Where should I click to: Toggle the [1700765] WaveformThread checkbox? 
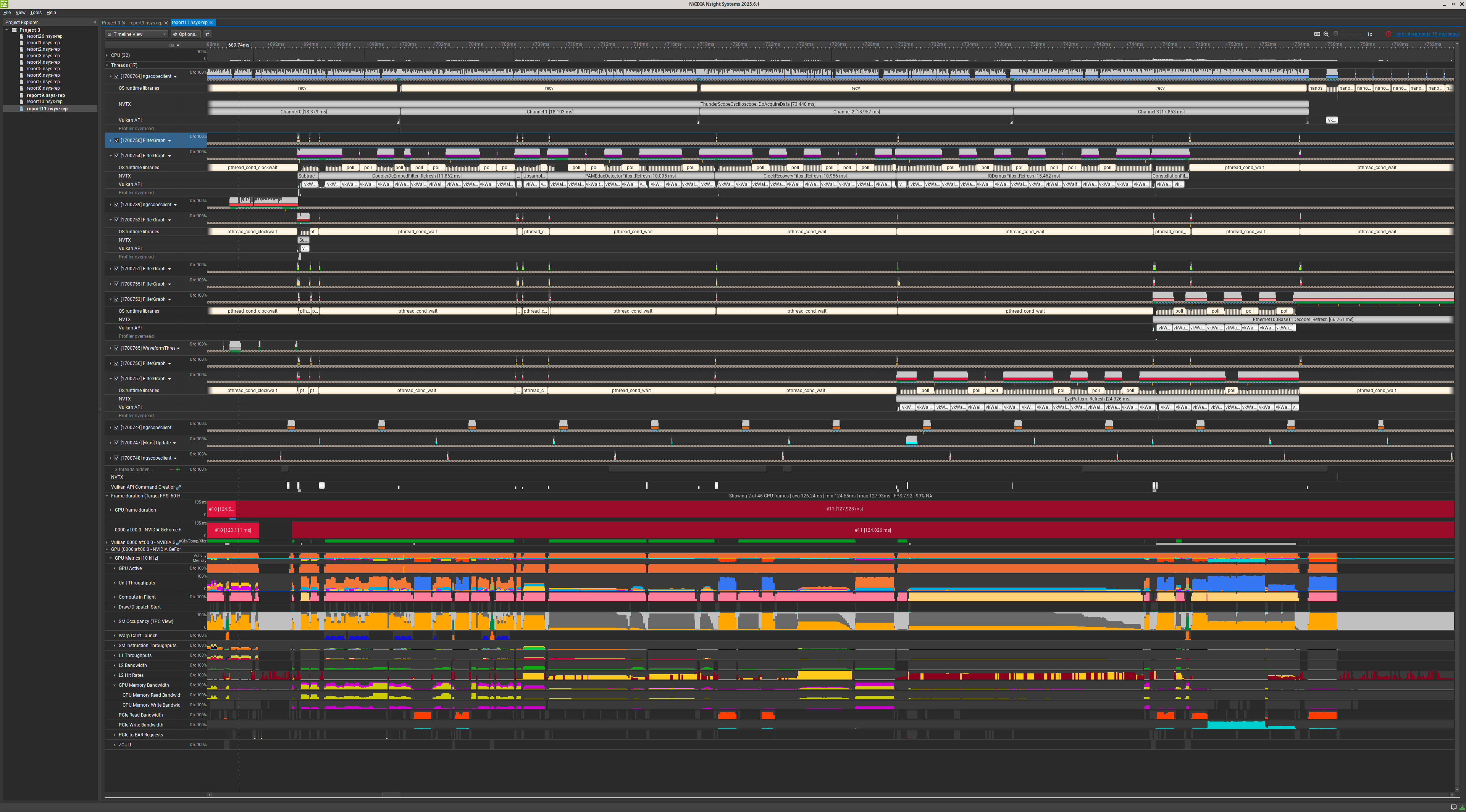coord(117,348)
